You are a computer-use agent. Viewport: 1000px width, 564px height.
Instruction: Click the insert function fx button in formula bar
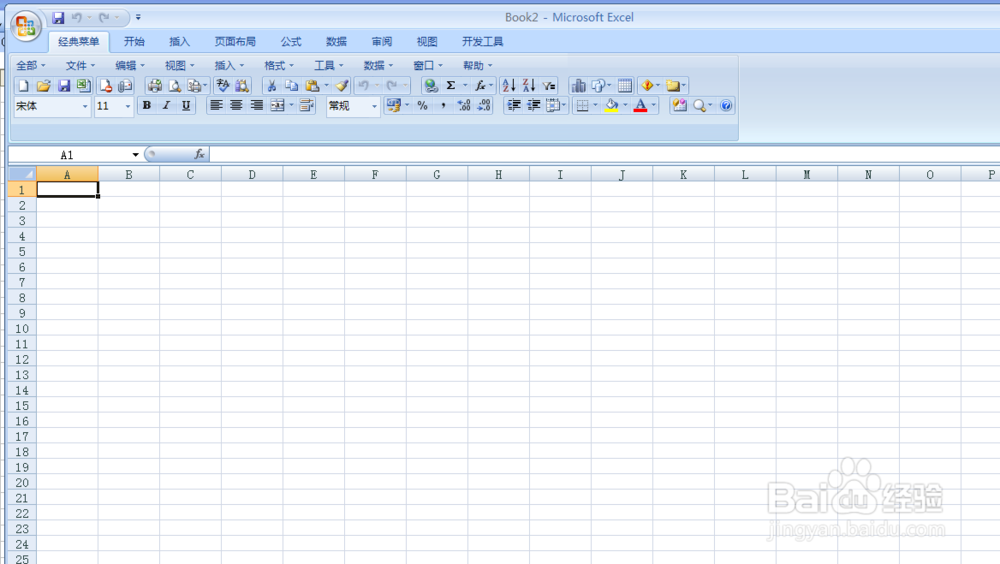pyautogui.click(x=199, y=154)
